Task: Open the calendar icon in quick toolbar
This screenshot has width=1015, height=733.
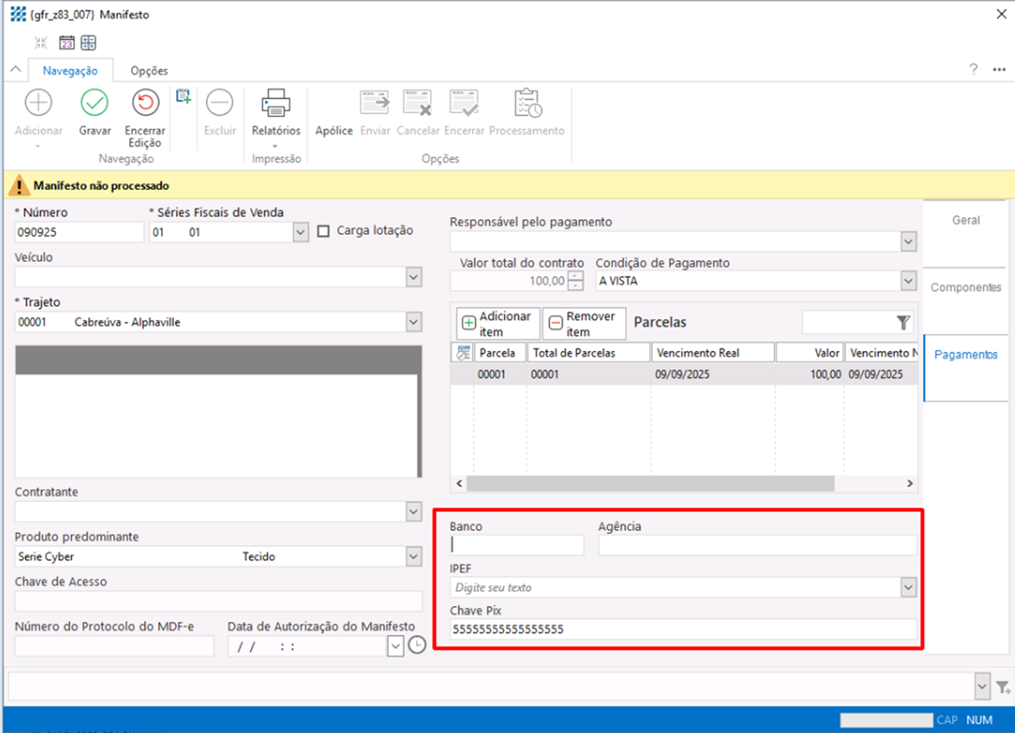Action: coord(66,43)
